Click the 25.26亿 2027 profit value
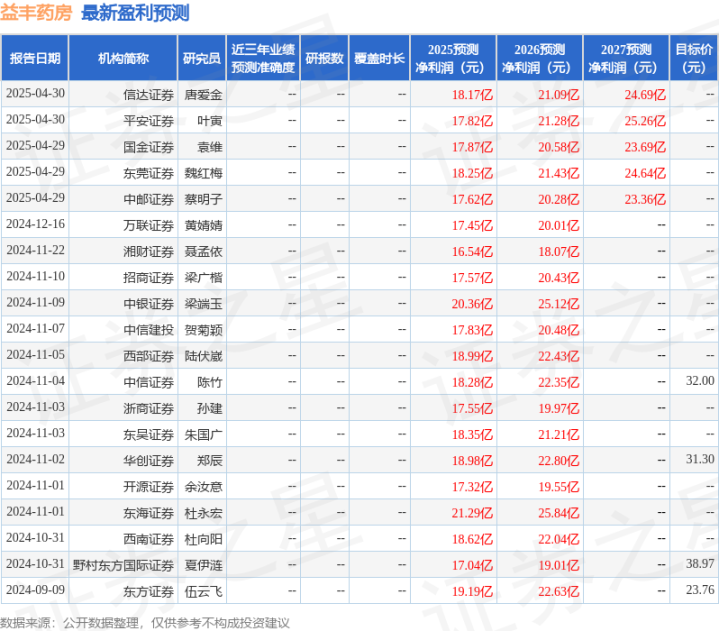 click(645, 121)
